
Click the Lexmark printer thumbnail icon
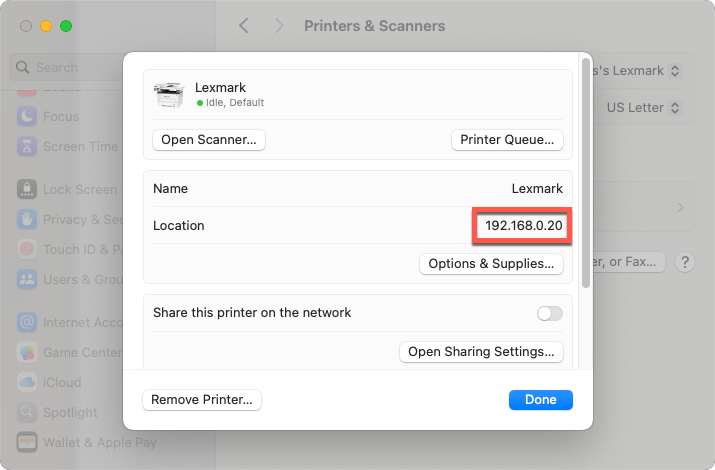tap(169, 94)
